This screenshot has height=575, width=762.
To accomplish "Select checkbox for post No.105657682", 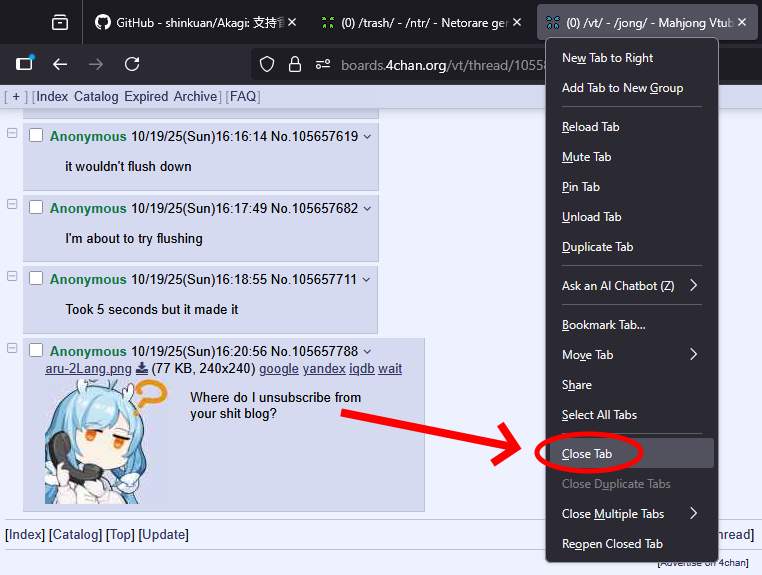I will (36, 207).
